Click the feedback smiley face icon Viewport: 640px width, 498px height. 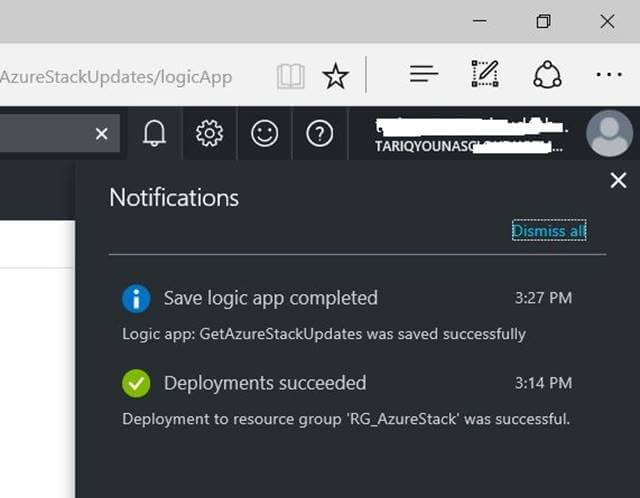point(264,133)
